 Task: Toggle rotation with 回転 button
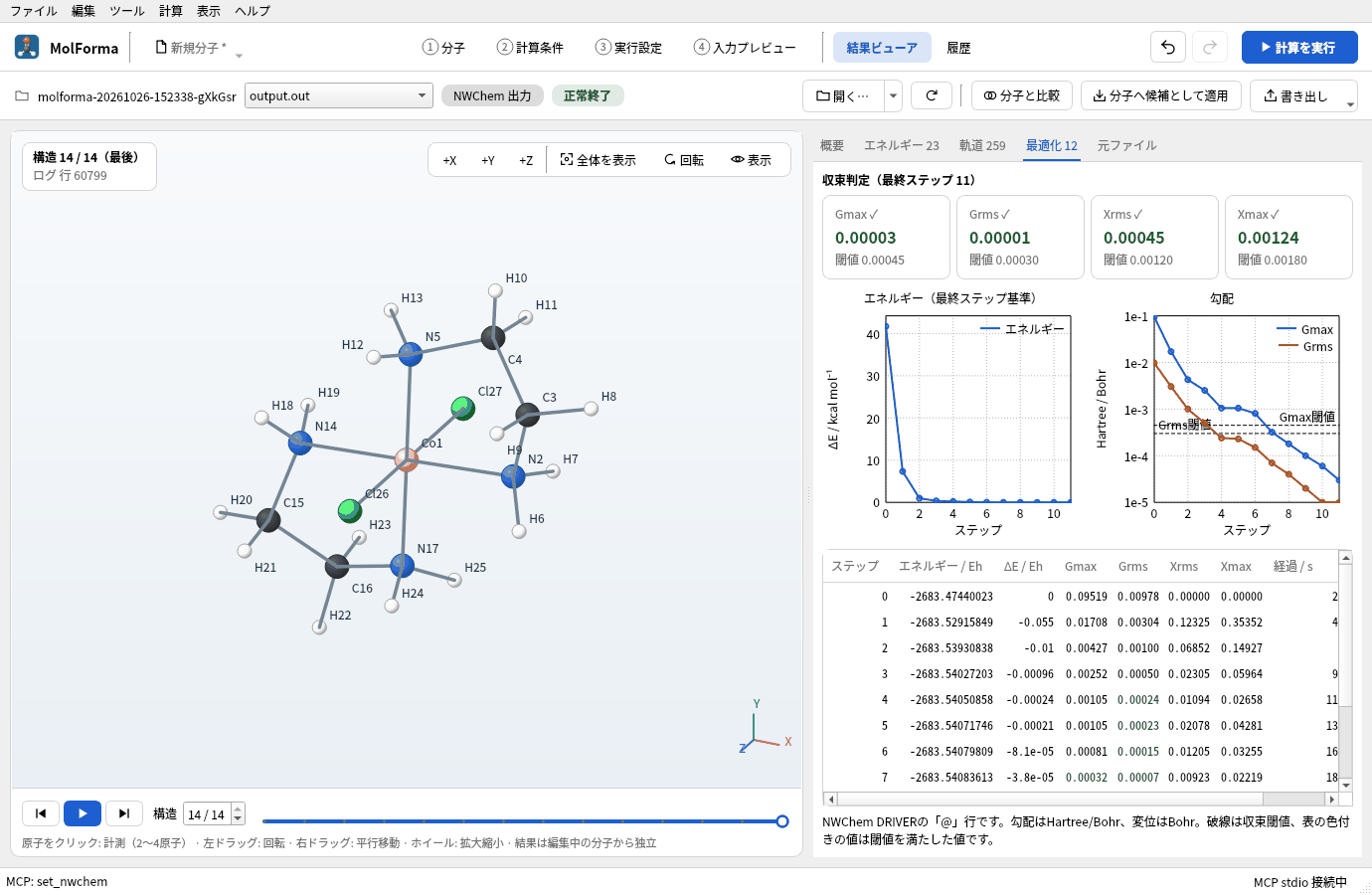(x=684, y=160)
